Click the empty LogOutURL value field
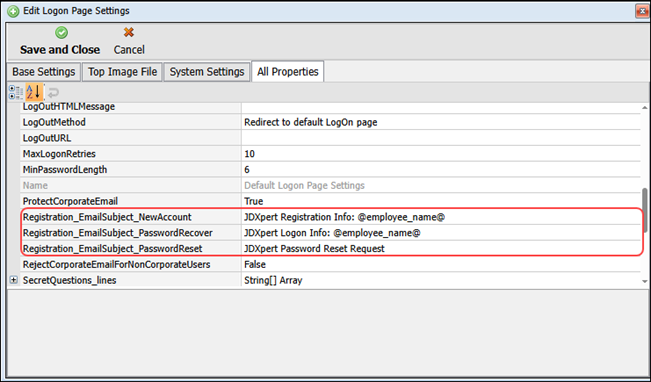 click(x=441, y=138)
